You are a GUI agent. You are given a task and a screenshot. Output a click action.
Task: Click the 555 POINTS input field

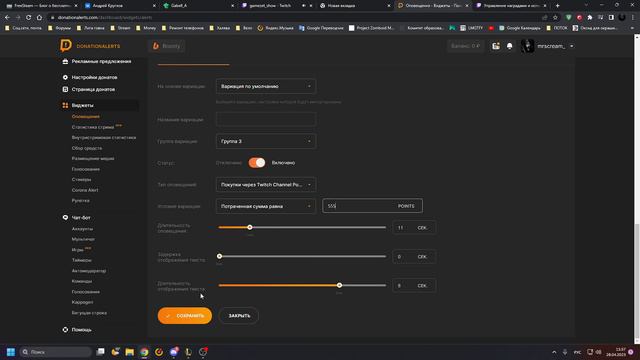point(372,206)
